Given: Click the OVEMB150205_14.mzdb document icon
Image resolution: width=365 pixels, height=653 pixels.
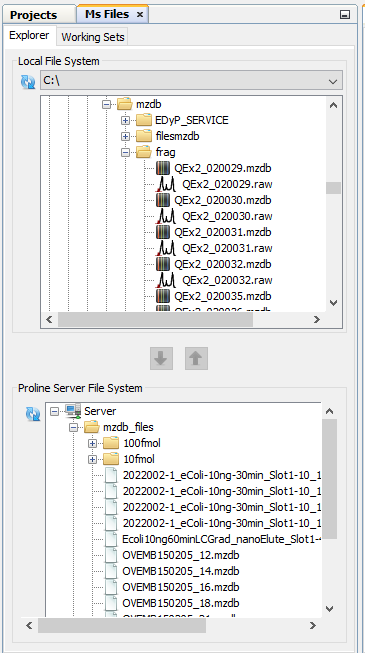Looking at the screenshot, I should coord(112,571).
